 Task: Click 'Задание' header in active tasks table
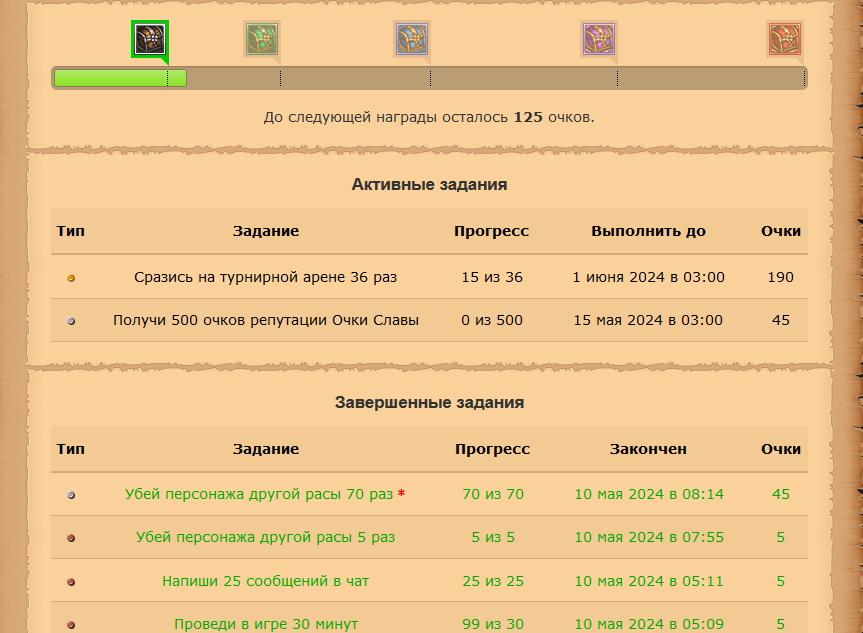(x=266, y=231)
